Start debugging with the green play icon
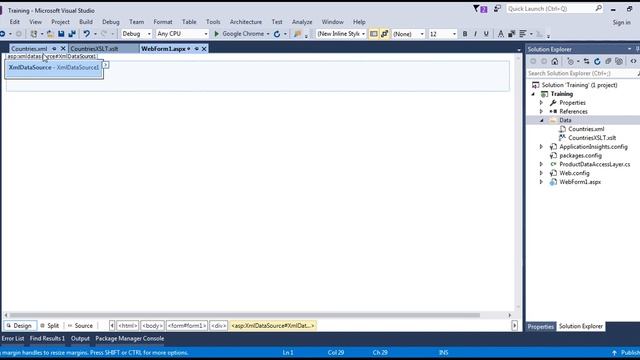 pyautogui.click(x=217, y=34)
